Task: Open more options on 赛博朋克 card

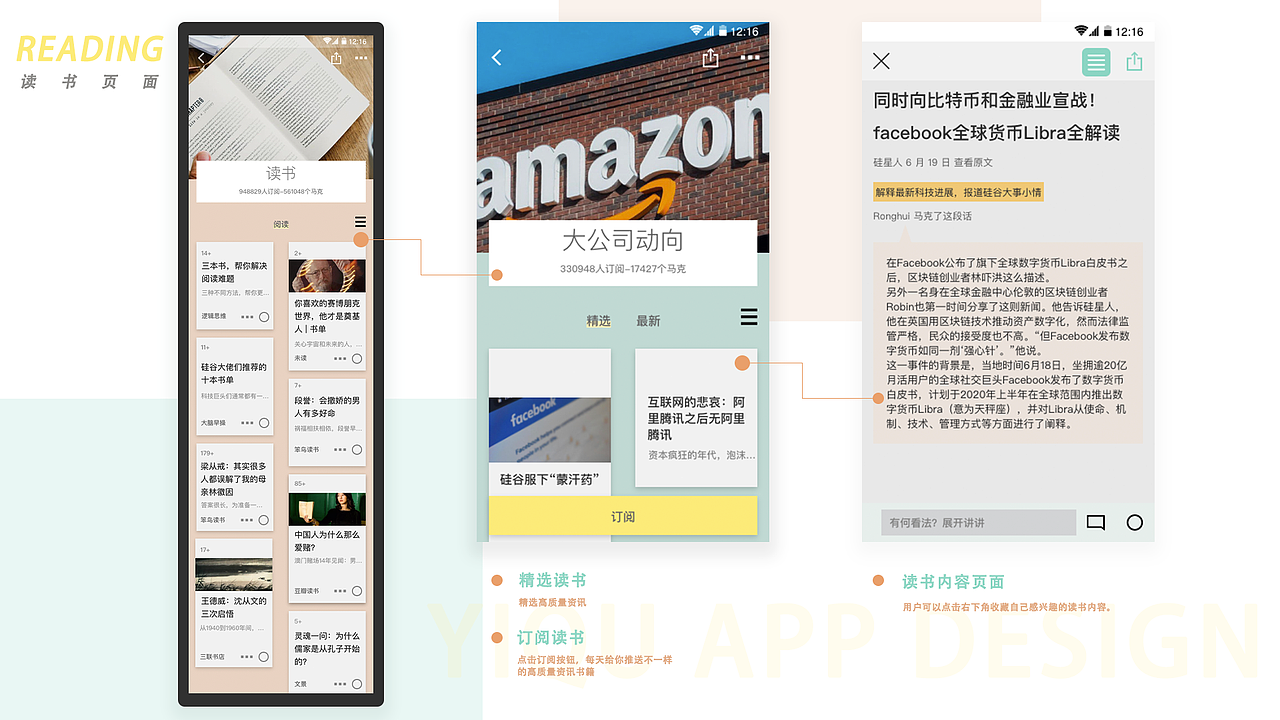Action: coord(340,358)
